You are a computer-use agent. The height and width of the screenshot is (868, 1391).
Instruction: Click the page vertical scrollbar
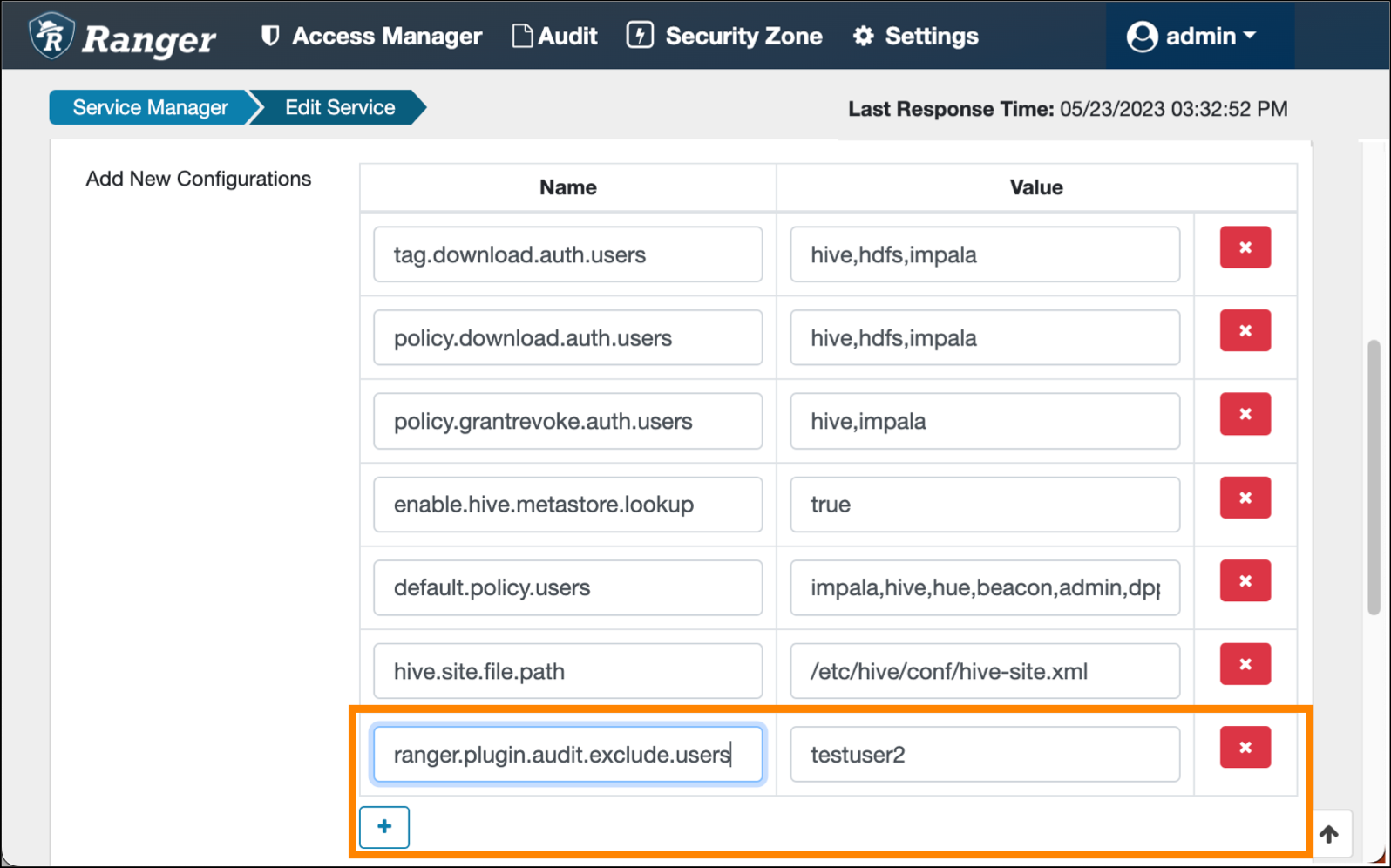(x=1374, y=478)
